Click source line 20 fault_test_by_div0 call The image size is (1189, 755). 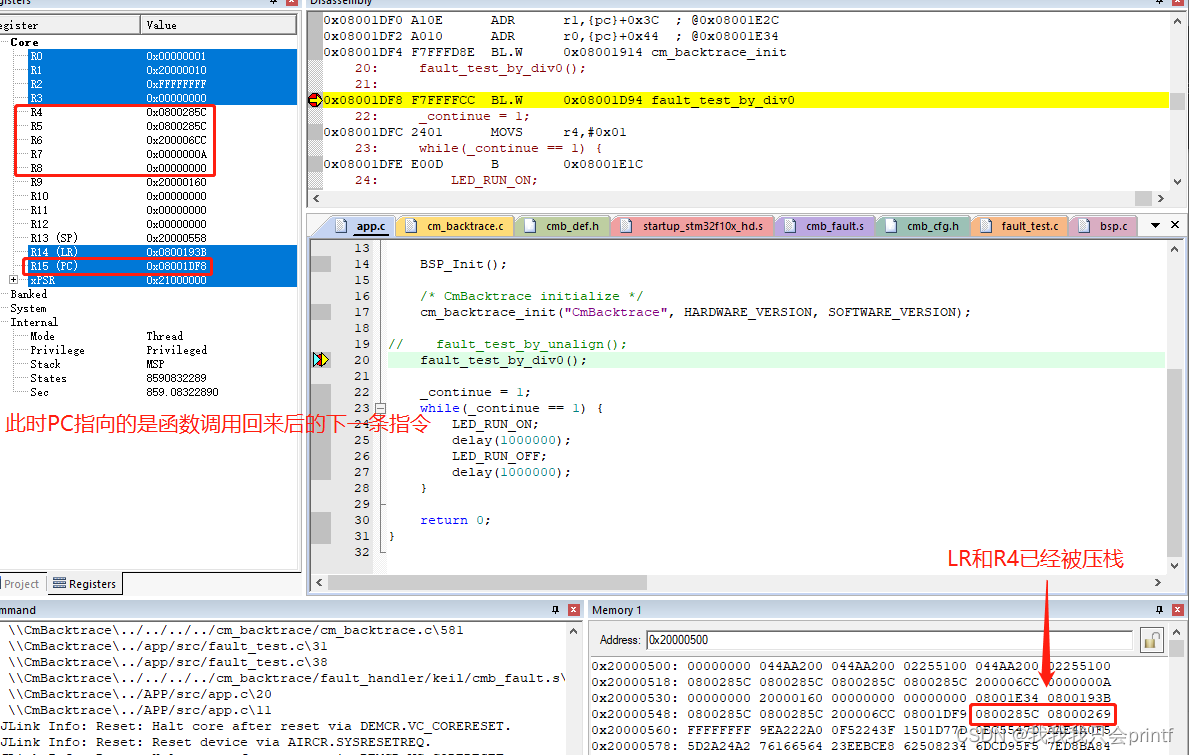coord(504,360)
